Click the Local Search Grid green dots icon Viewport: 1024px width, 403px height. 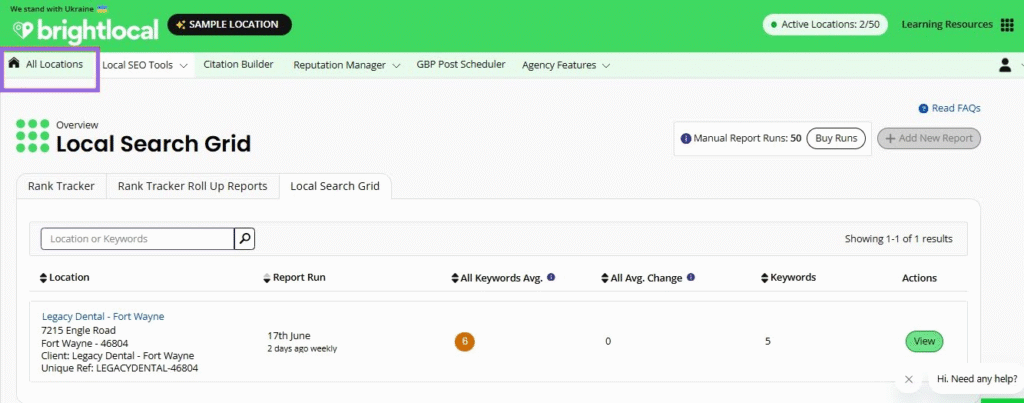click(x=33, y=135)
